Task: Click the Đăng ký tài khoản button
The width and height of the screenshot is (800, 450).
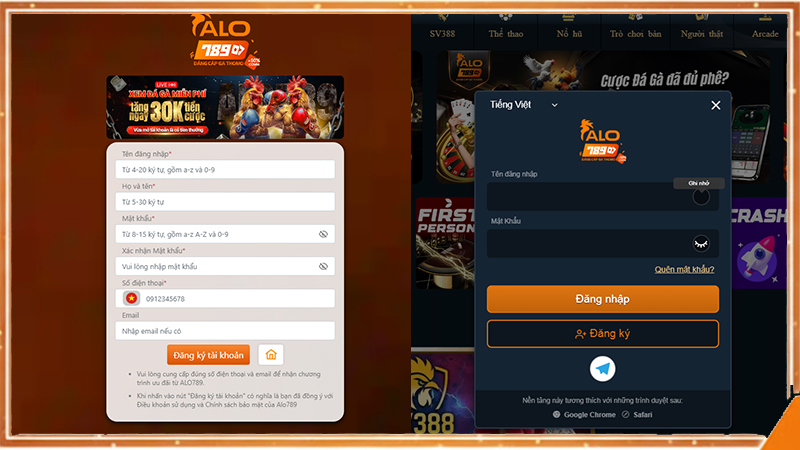Action: [208, 355]
